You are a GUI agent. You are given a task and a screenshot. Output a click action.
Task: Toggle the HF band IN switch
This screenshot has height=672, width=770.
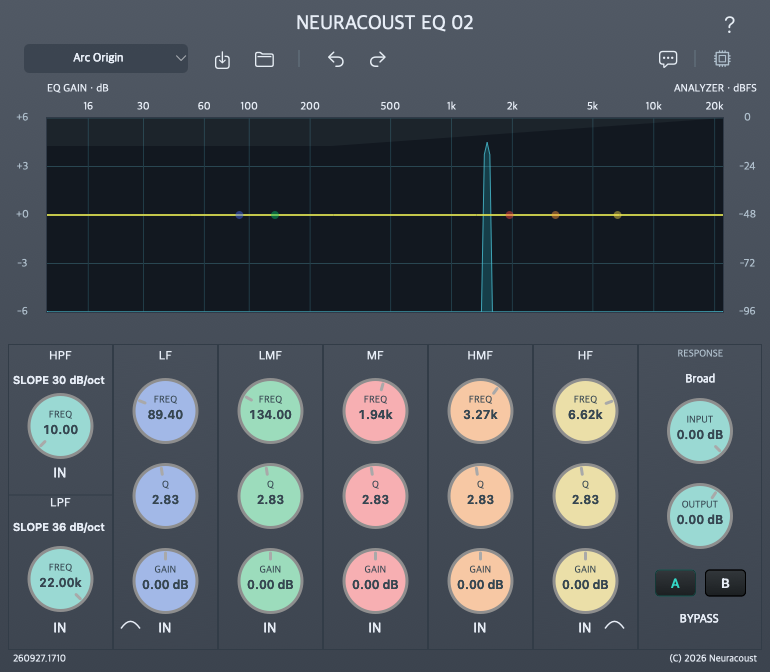(584, 627)
